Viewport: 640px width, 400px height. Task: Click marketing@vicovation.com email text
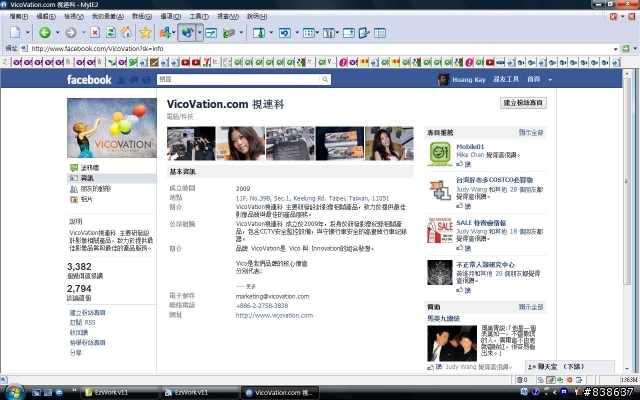tap(272, 296)
